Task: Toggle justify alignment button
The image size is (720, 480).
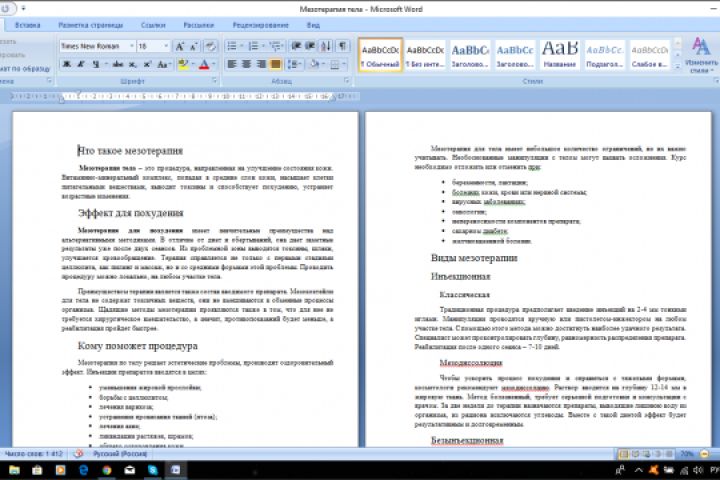Action: click(x=275, y=64)
